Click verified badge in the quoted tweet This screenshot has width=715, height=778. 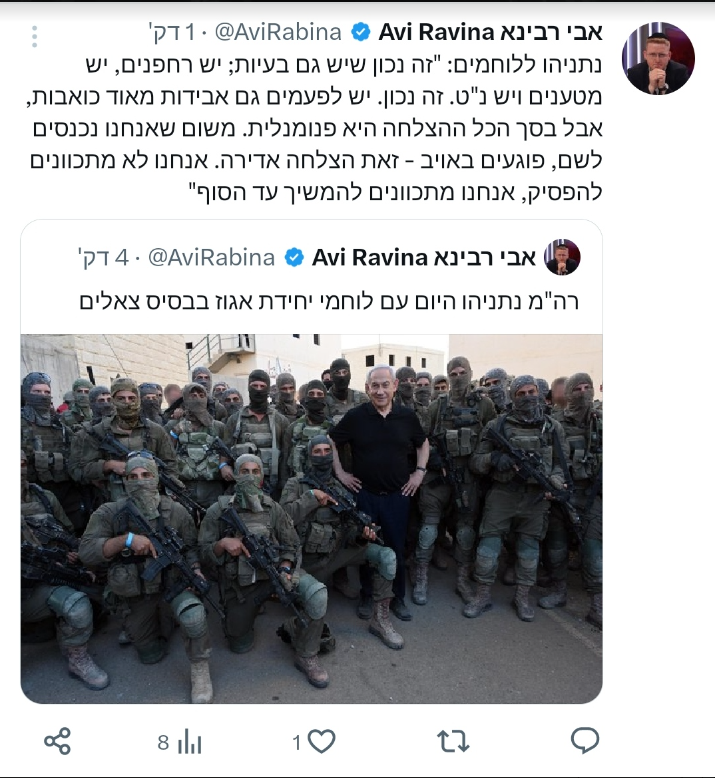(294, 258)
